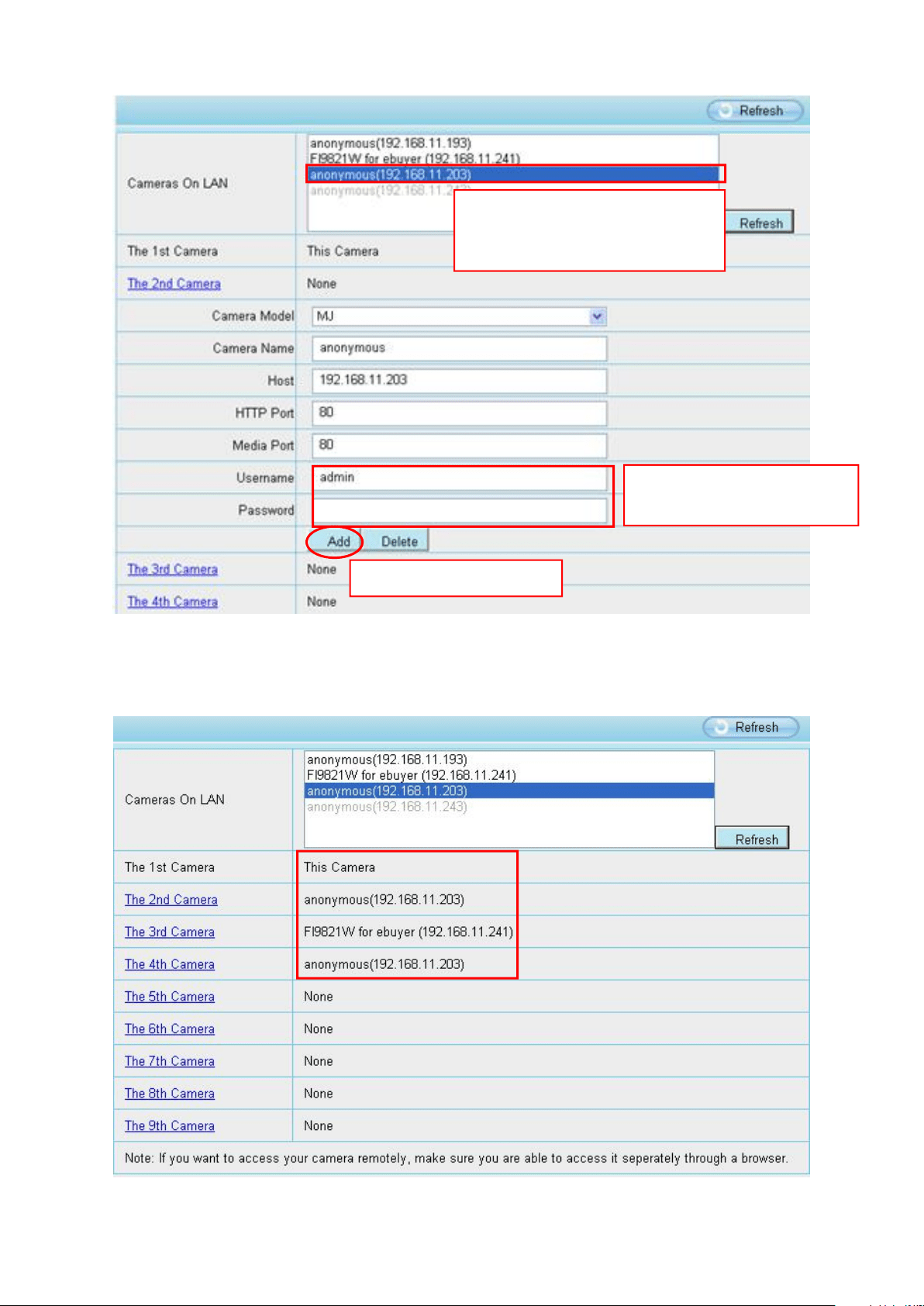Click None in The 9th Camera row

(x=318, y=1126)
